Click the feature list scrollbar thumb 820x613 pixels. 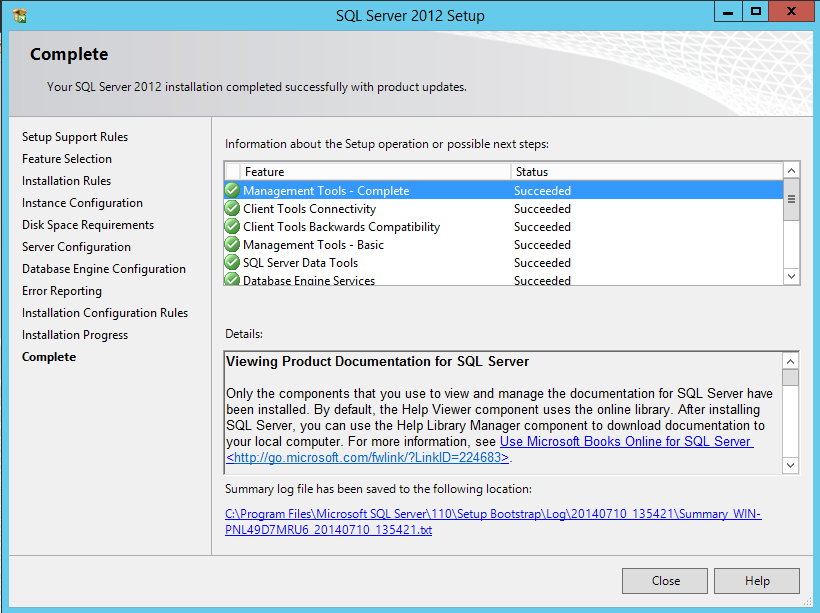792,199
